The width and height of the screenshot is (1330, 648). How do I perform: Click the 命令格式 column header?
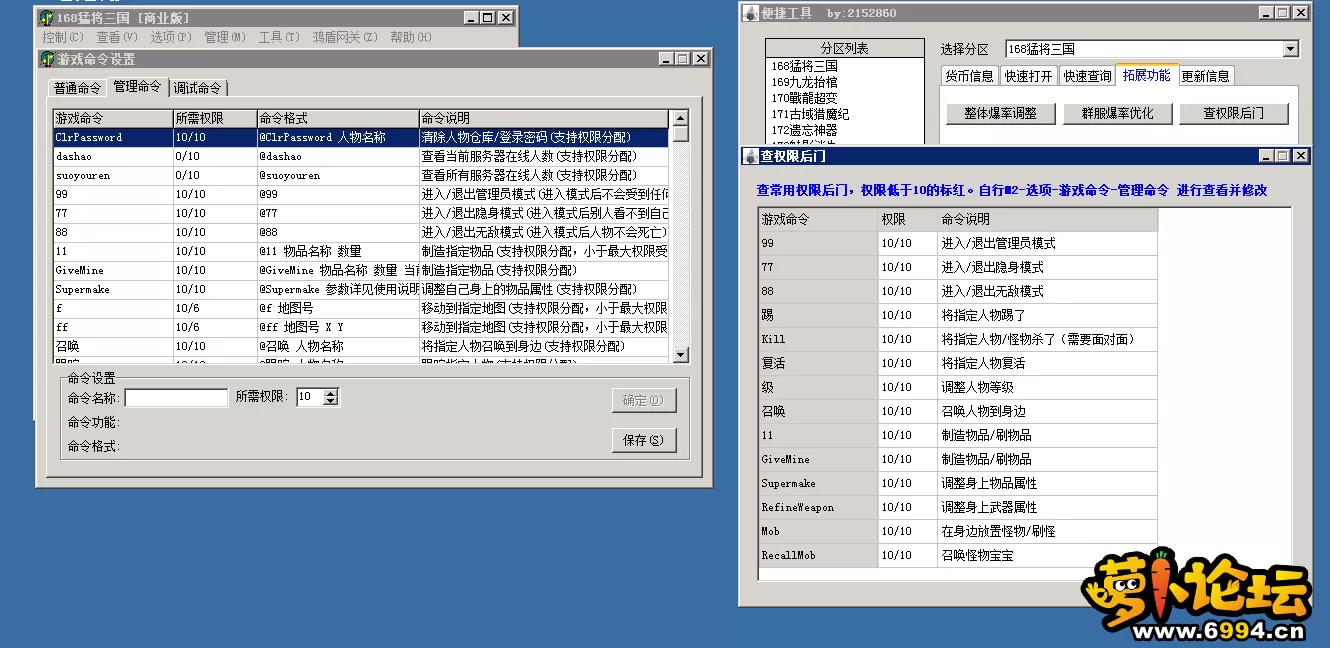338,118
